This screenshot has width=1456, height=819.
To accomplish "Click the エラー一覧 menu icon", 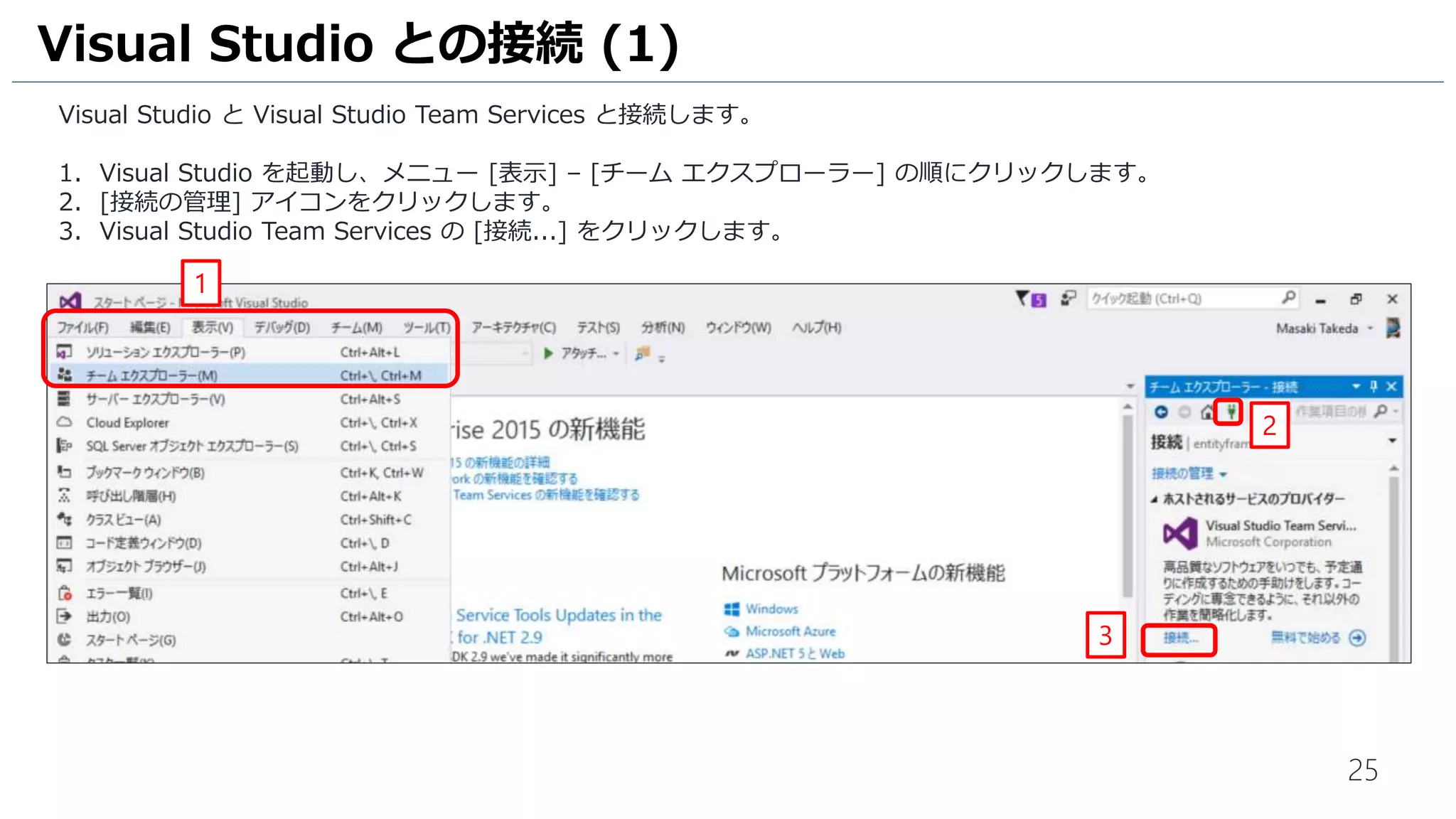I will [64, 593].
